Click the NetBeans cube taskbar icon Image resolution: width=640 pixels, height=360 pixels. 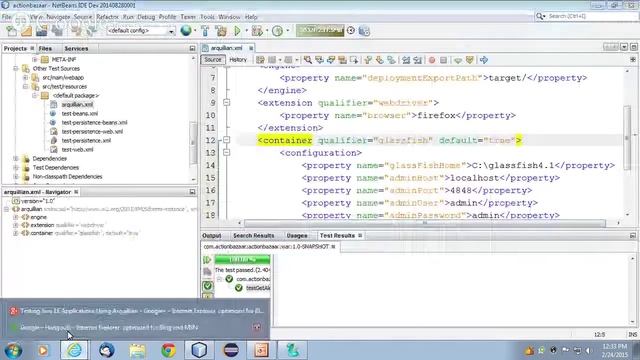click(x=199, y=350)
